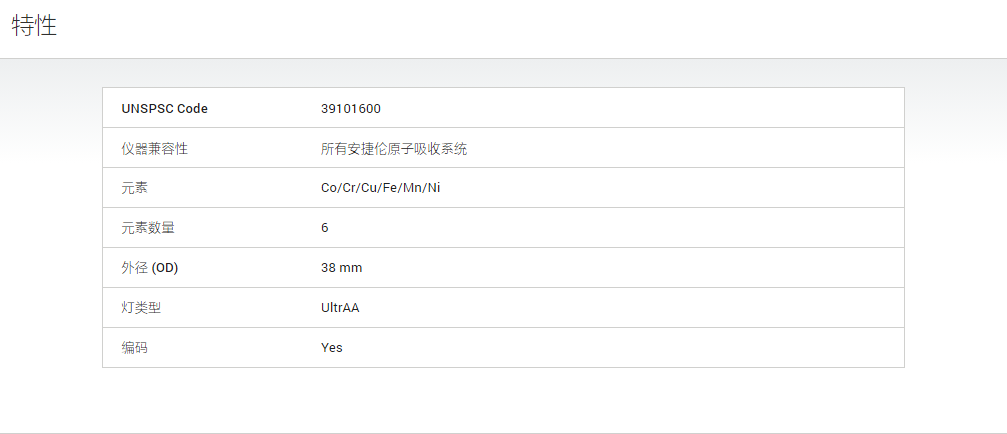Click the Co/Cr/Cu/Fe/Mn/Ni elements value

click(381, 189)
